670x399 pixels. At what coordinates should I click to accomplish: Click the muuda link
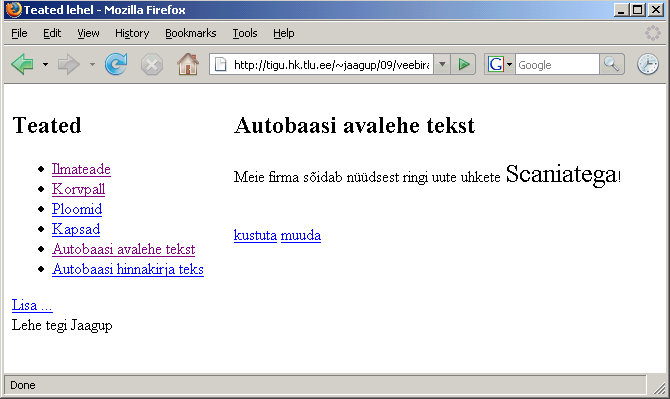301,235
